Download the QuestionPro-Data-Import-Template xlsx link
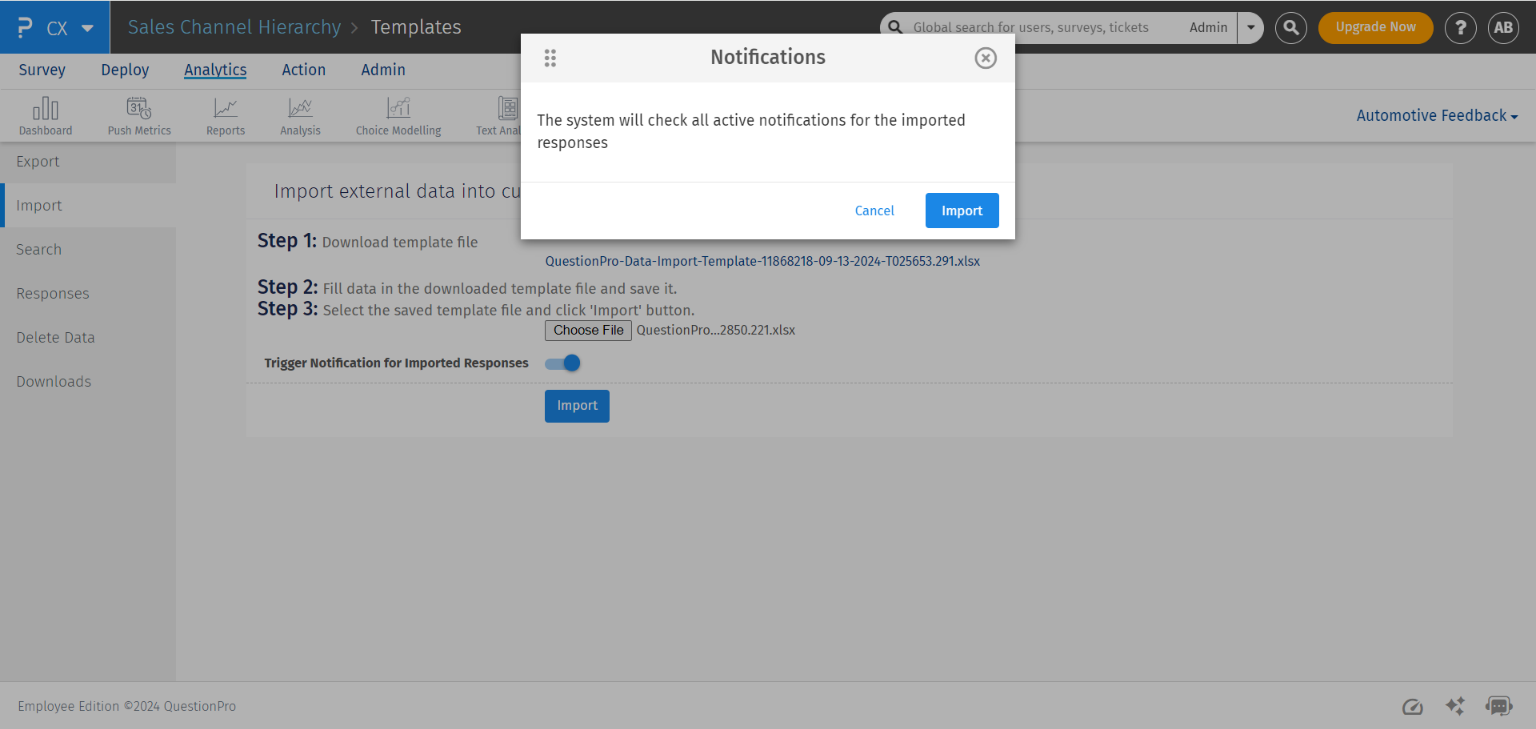The height and width of the screenshot is (729, 1536). click(762, 262)
